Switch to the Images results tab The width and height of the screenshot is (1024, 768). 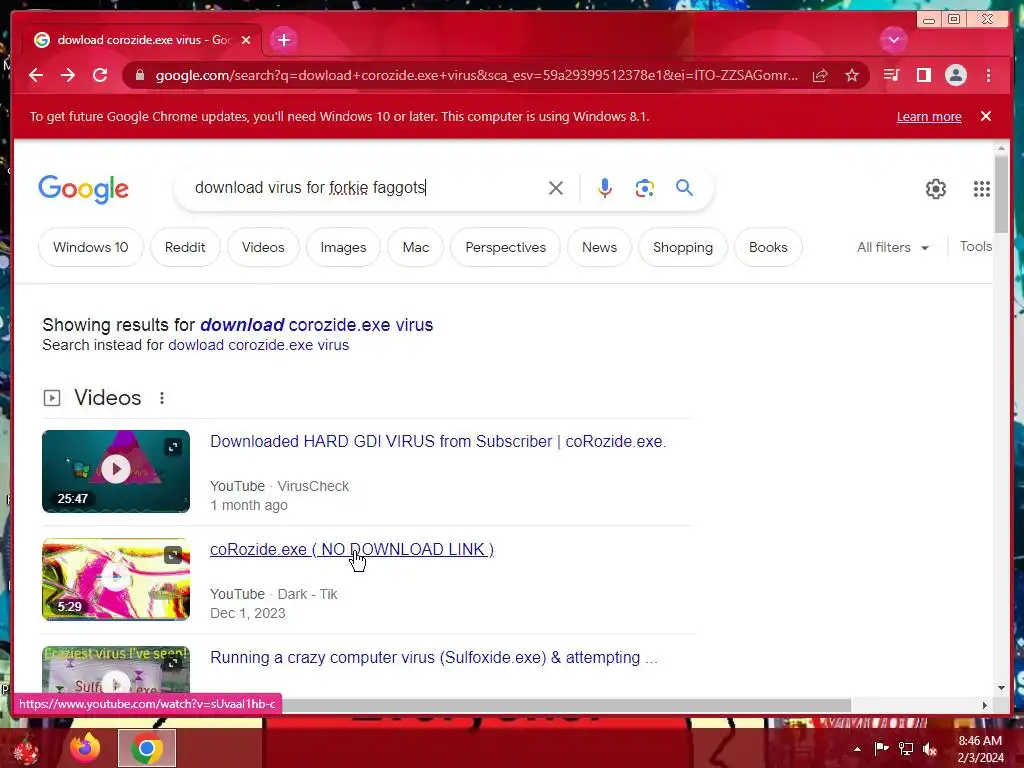344,248
